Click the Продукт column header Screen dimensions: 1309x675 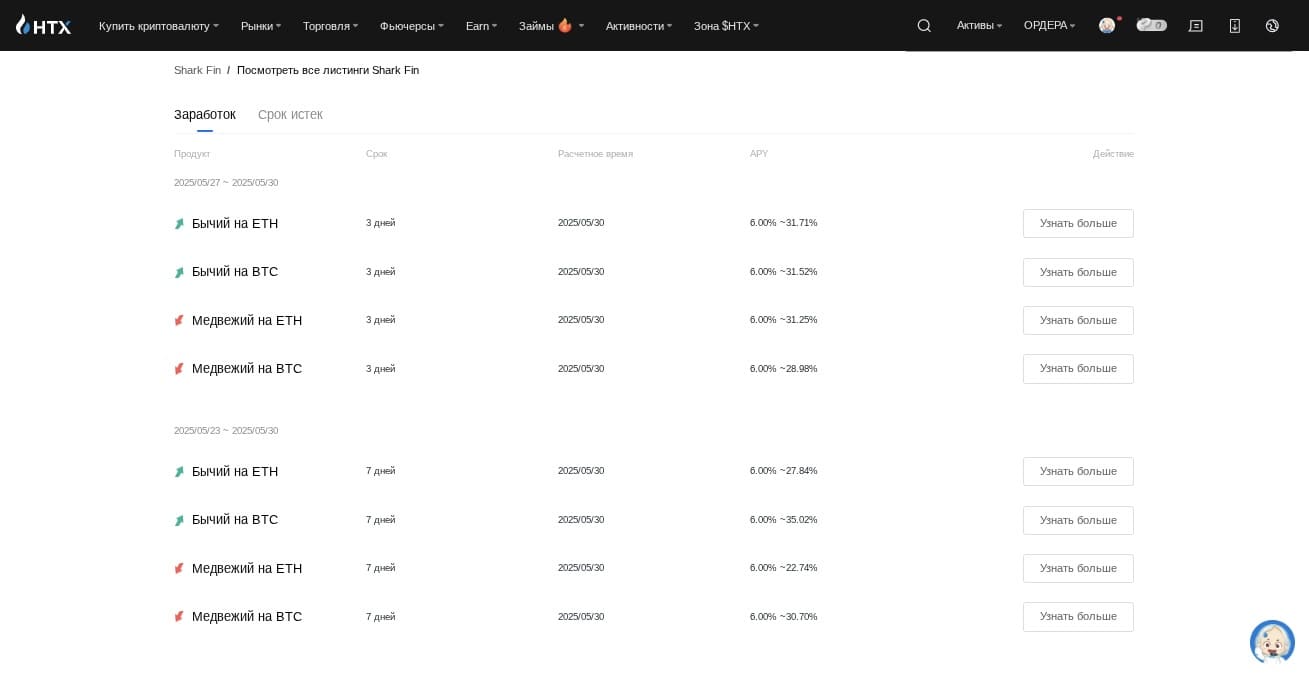click(x=192, y=154)
